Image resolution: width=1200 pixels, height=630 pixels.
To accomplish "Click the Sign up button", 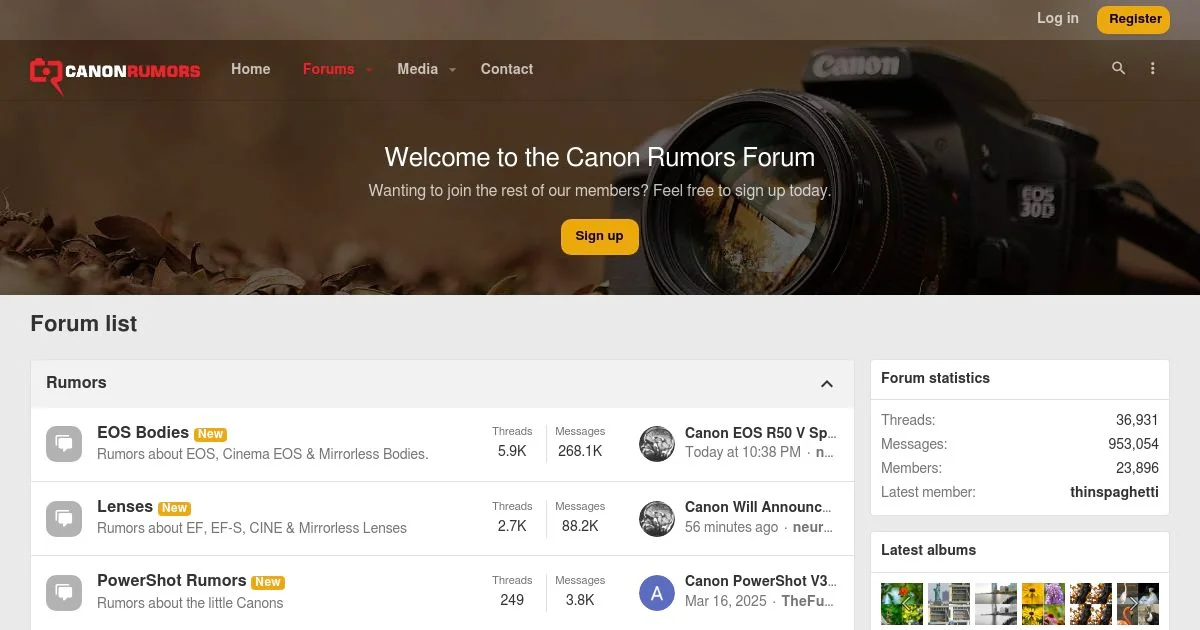I will 599,236.
